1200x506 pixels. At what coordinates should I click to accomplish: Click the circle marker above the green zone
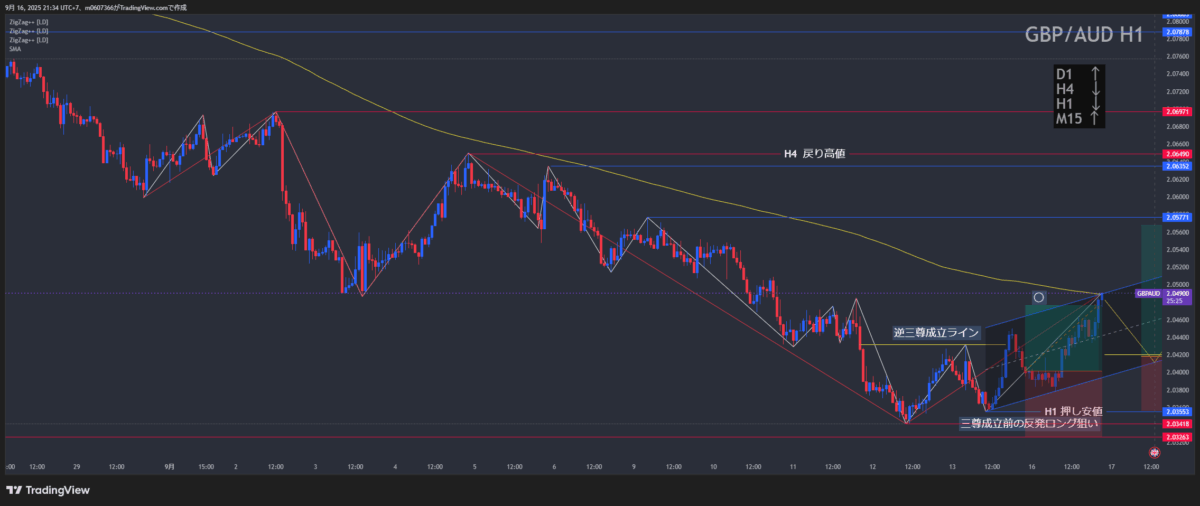[x=1039, y=297]
